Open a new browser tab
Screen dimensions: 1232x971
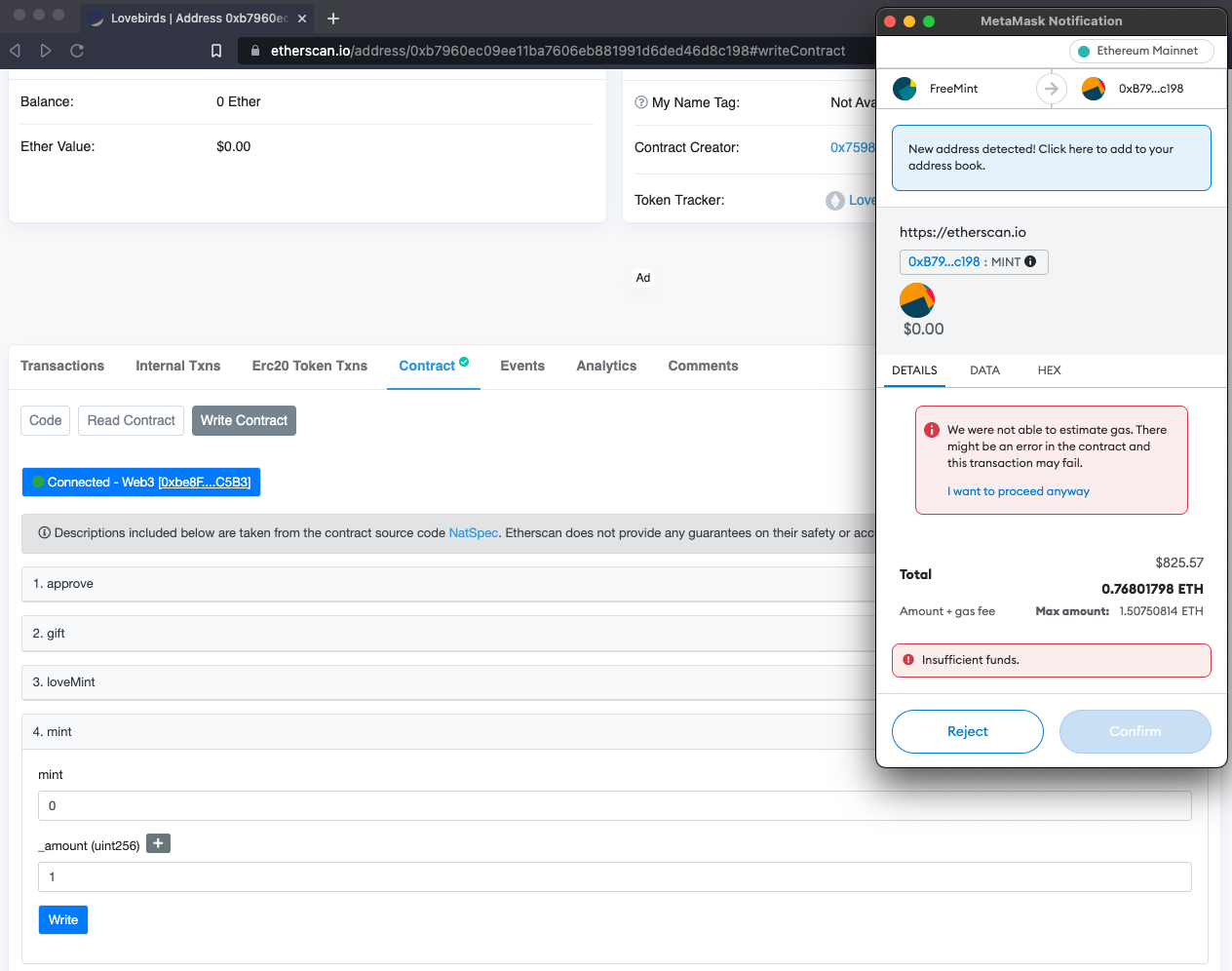pyautogui.click(x=333, y=19)
